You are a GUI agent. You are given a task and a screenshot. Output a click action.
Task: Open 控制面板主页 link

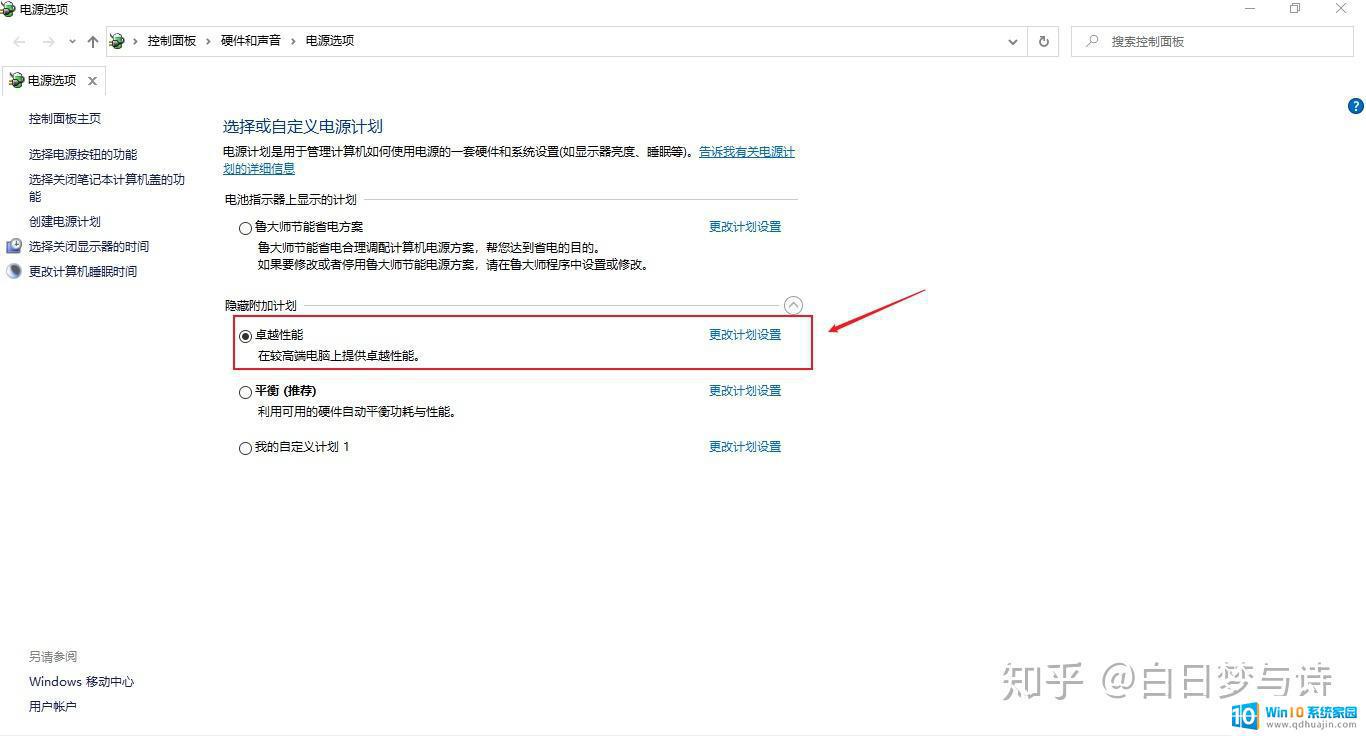click(x=65, y=118)
